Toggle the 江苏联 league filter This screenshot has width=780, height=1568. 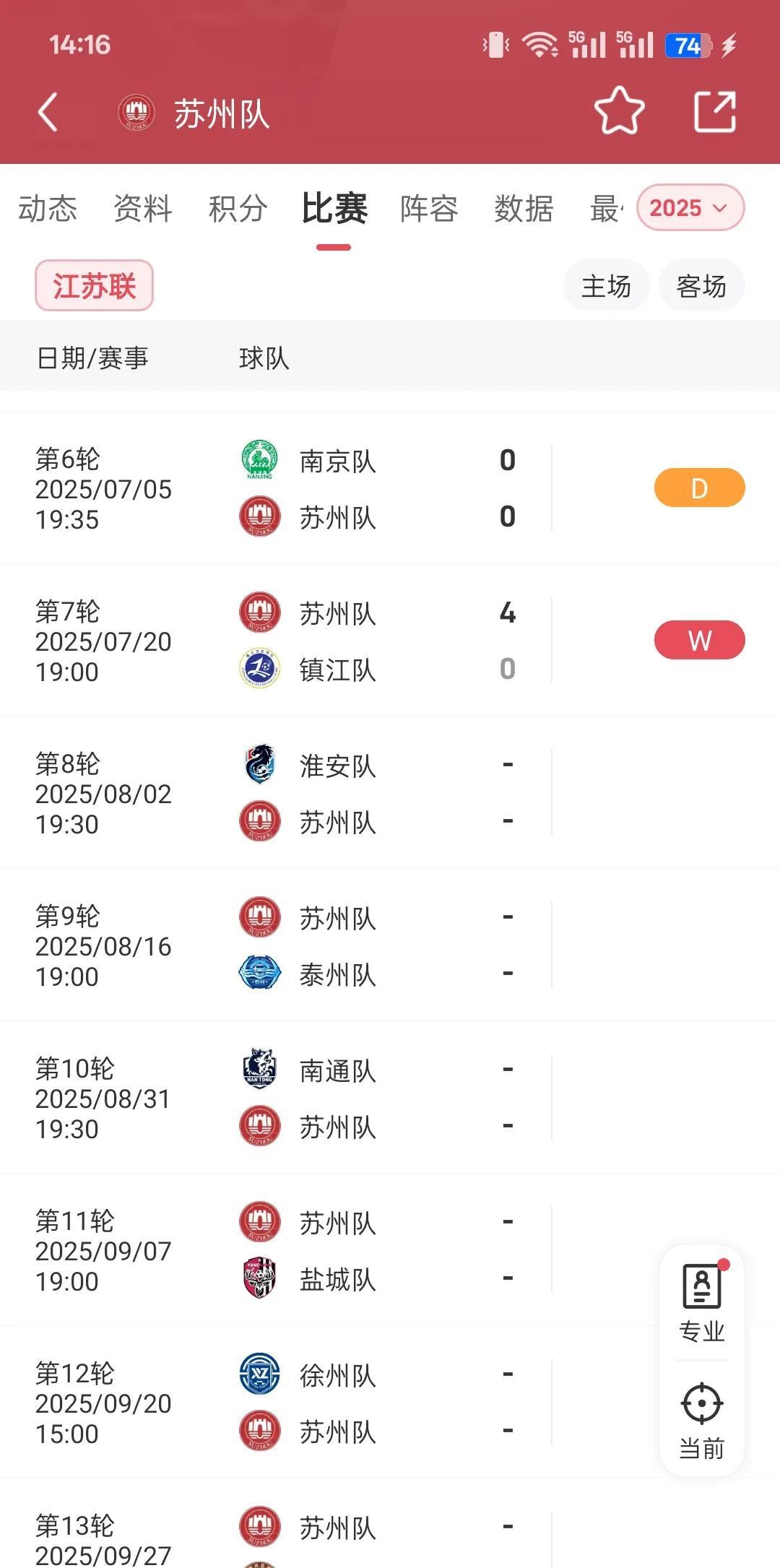[94, 286]
